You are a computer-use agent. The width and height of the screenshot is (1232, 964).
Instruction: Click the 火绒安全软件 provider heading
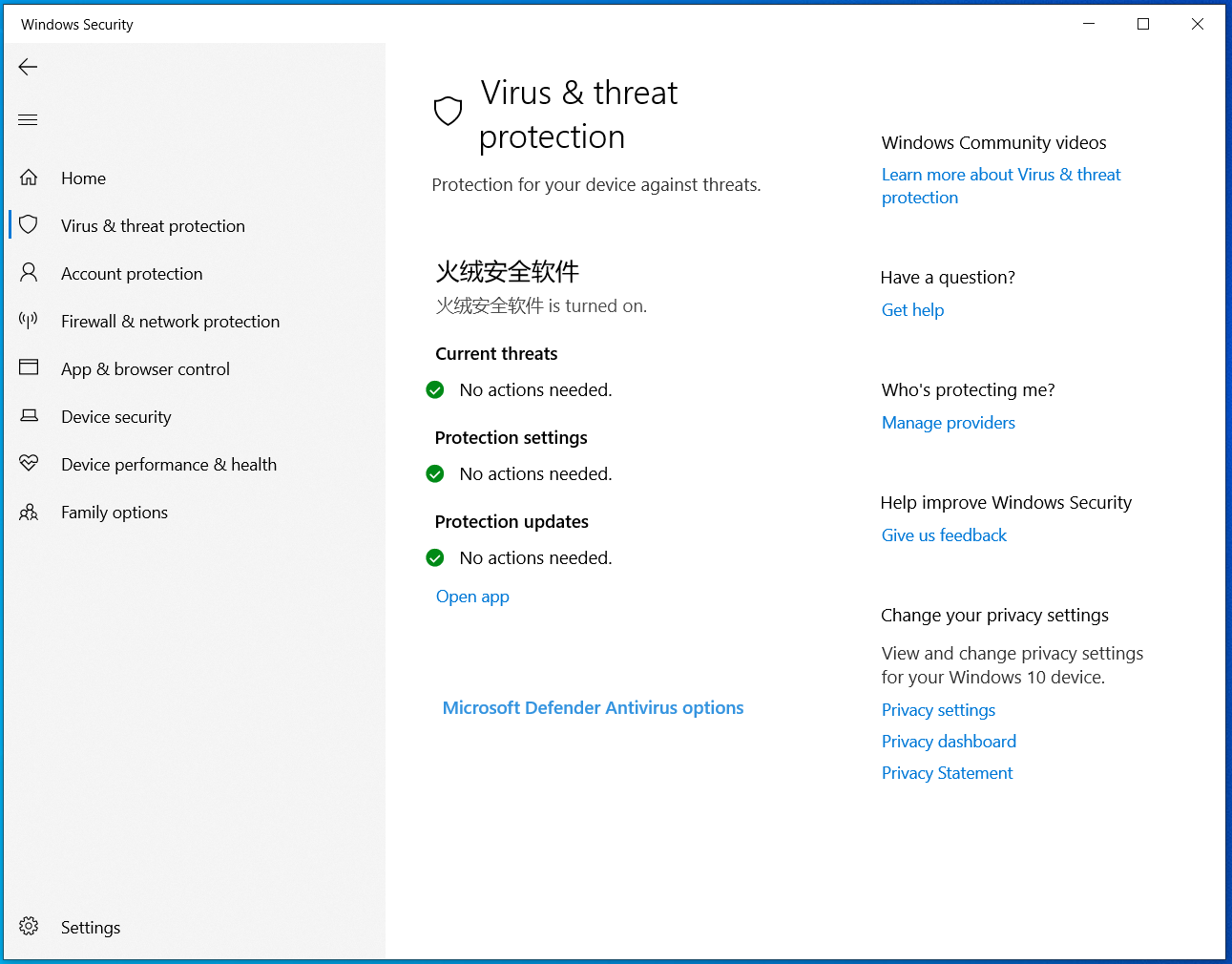pyautogui.click(x=508, y=272)
